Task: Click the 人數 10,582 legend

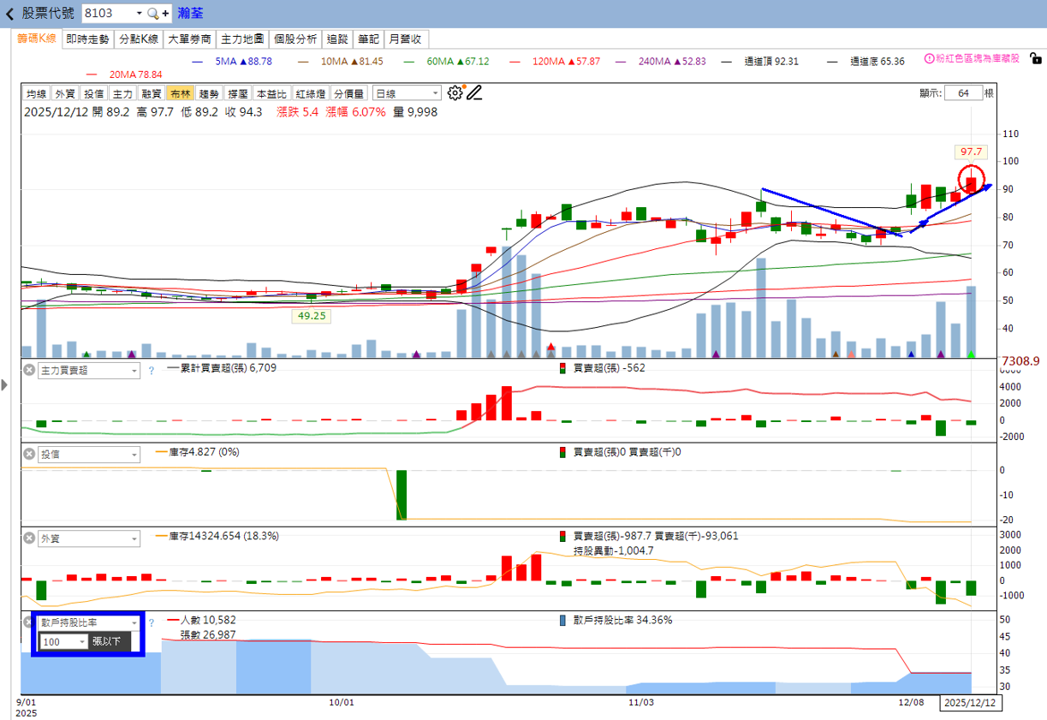Action: pyautogui.click(x=202, y=620)
